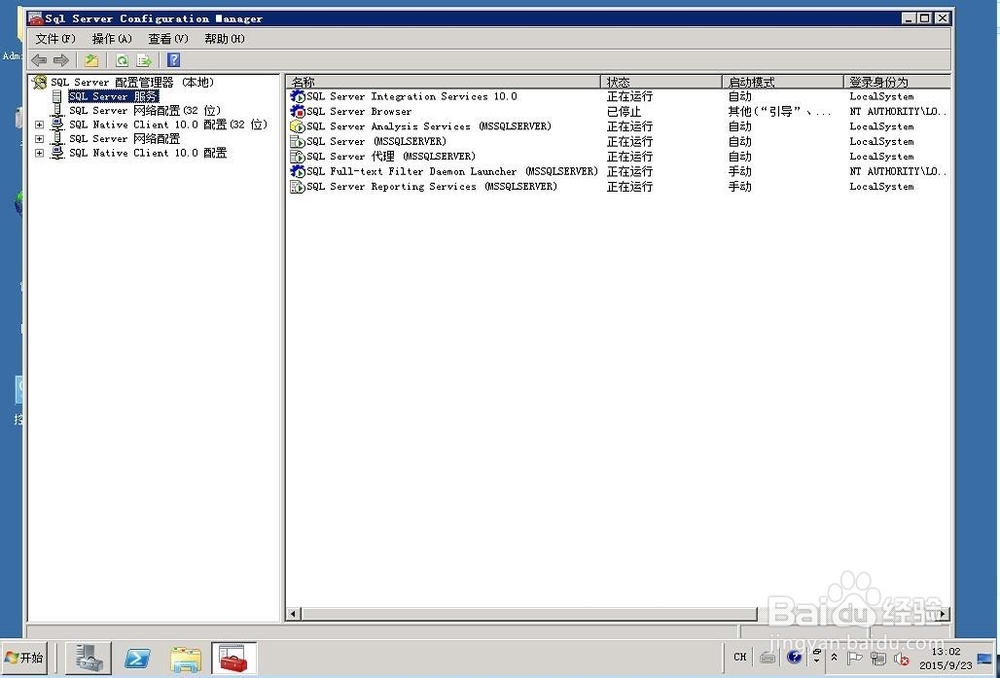The image size is (1000, 678).
Task: Expand the SQL Server 网络配置 node
Action: (x=40, y=139)
